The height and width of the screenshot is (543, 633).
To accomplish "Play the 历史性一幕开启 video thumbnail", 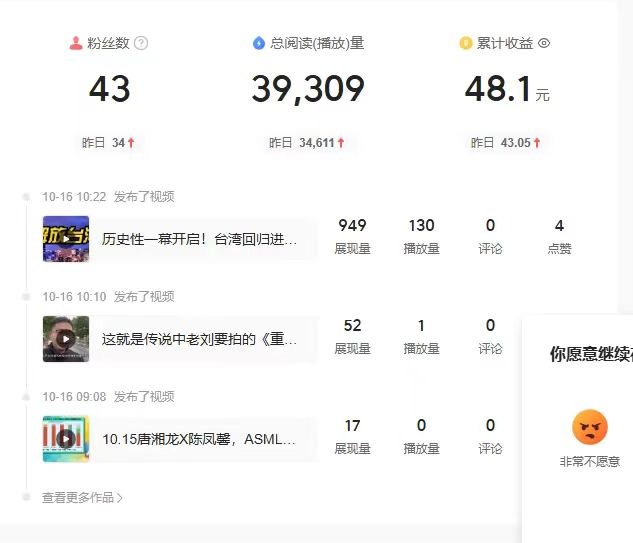I will 66,239.
